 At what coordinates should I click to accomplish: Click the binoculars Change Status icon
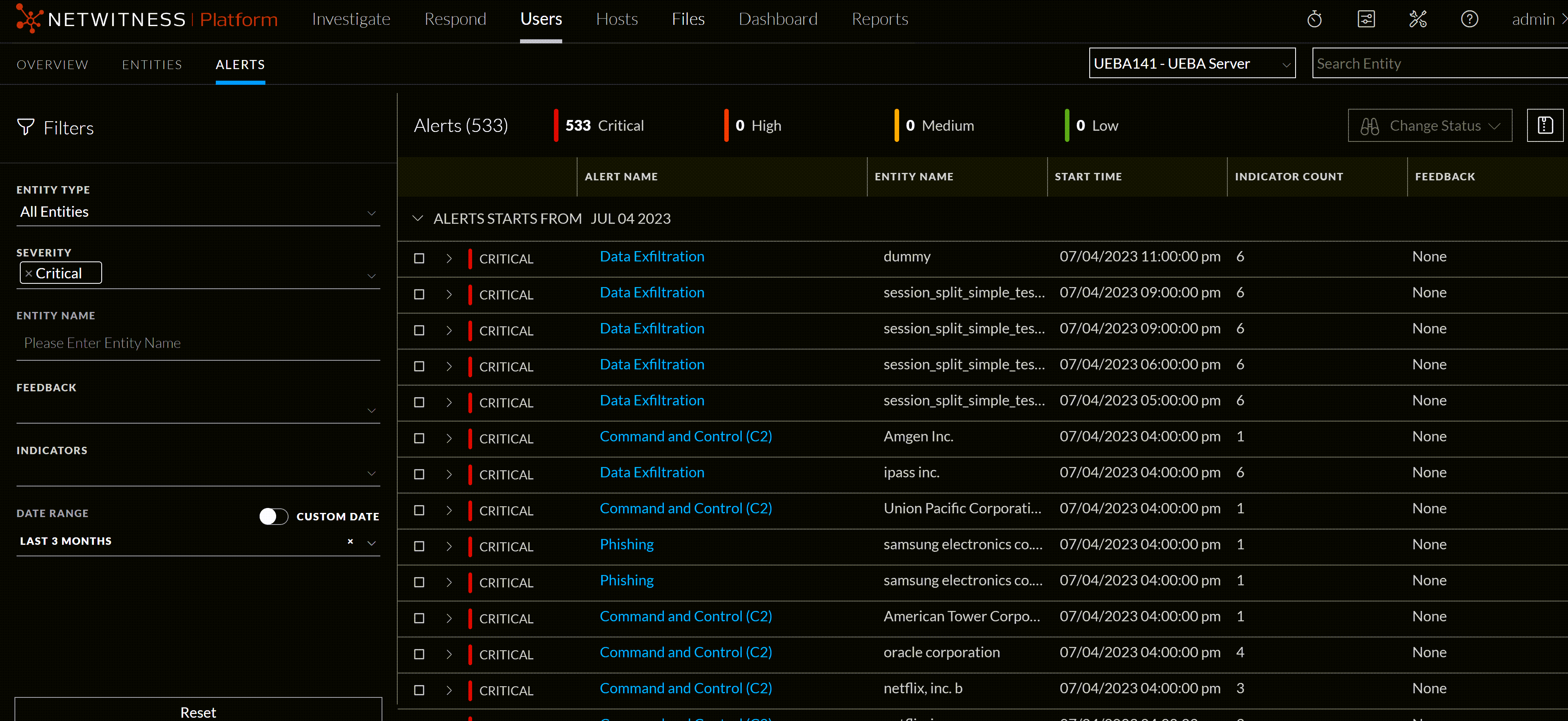tap(1370, 125)
